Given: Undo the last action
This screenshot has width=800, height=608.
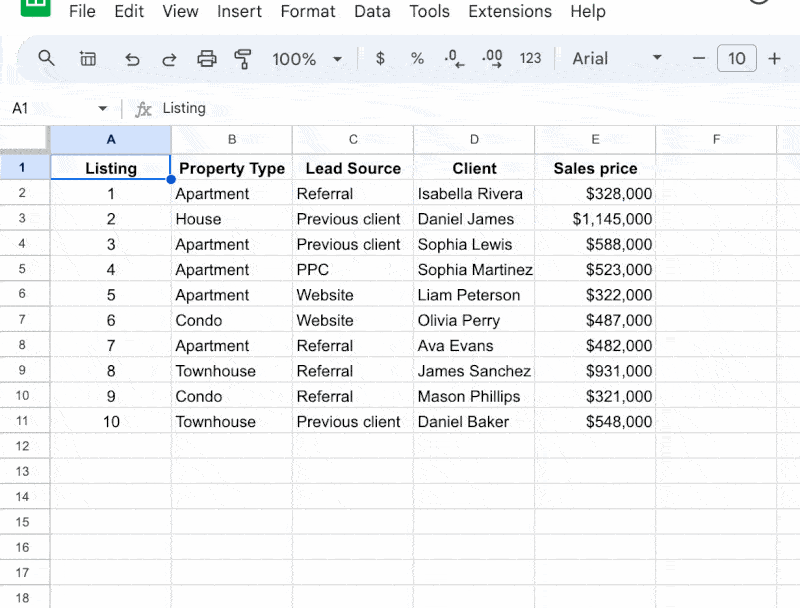Looking at the screenshot, I should pos(132,58).
